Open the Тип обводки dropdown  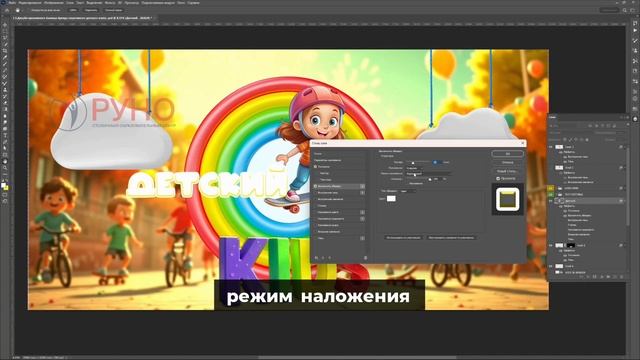click(x=408, y=191)
